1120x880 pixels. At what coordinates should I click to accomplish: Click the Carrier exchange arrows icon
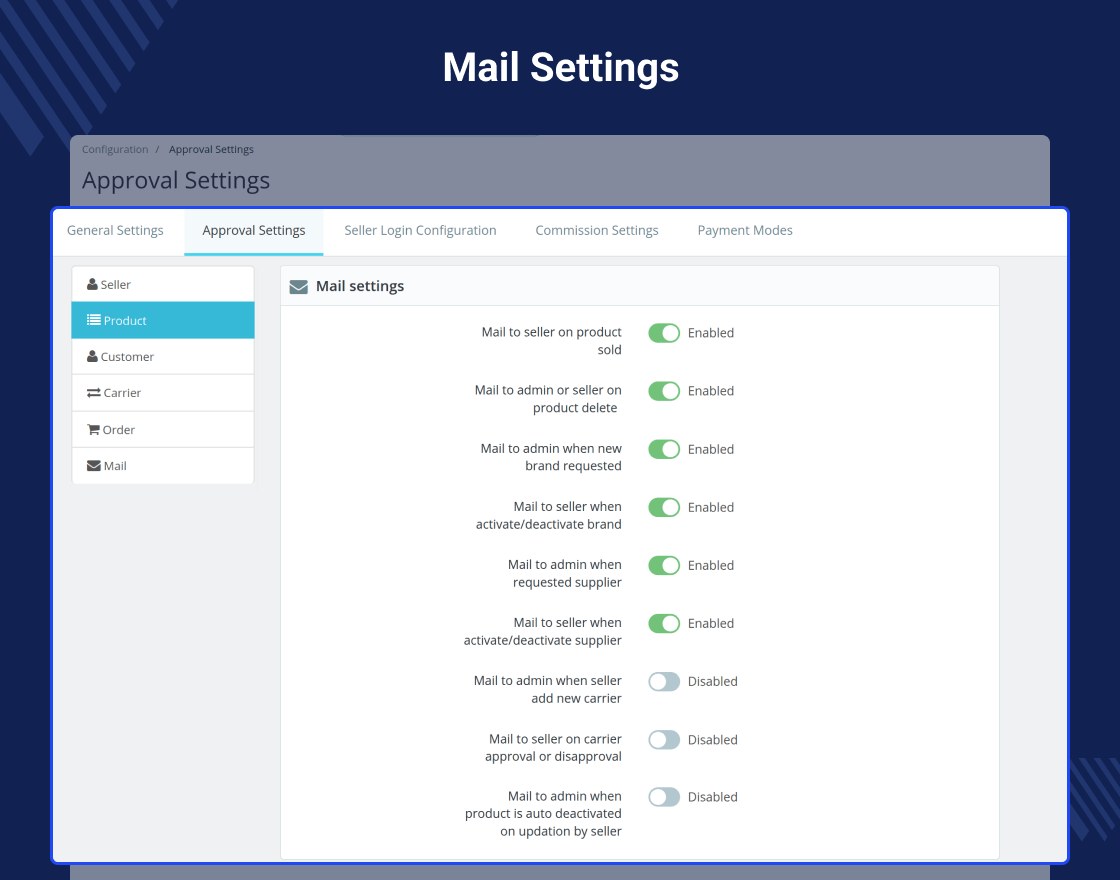94,393
